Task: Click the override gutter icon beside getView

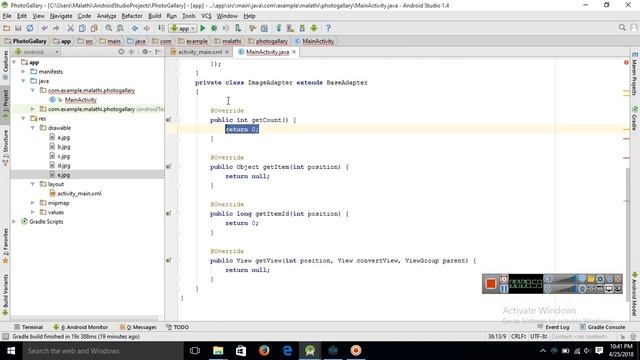Action: pyautogui.click(x=168, y=260)
